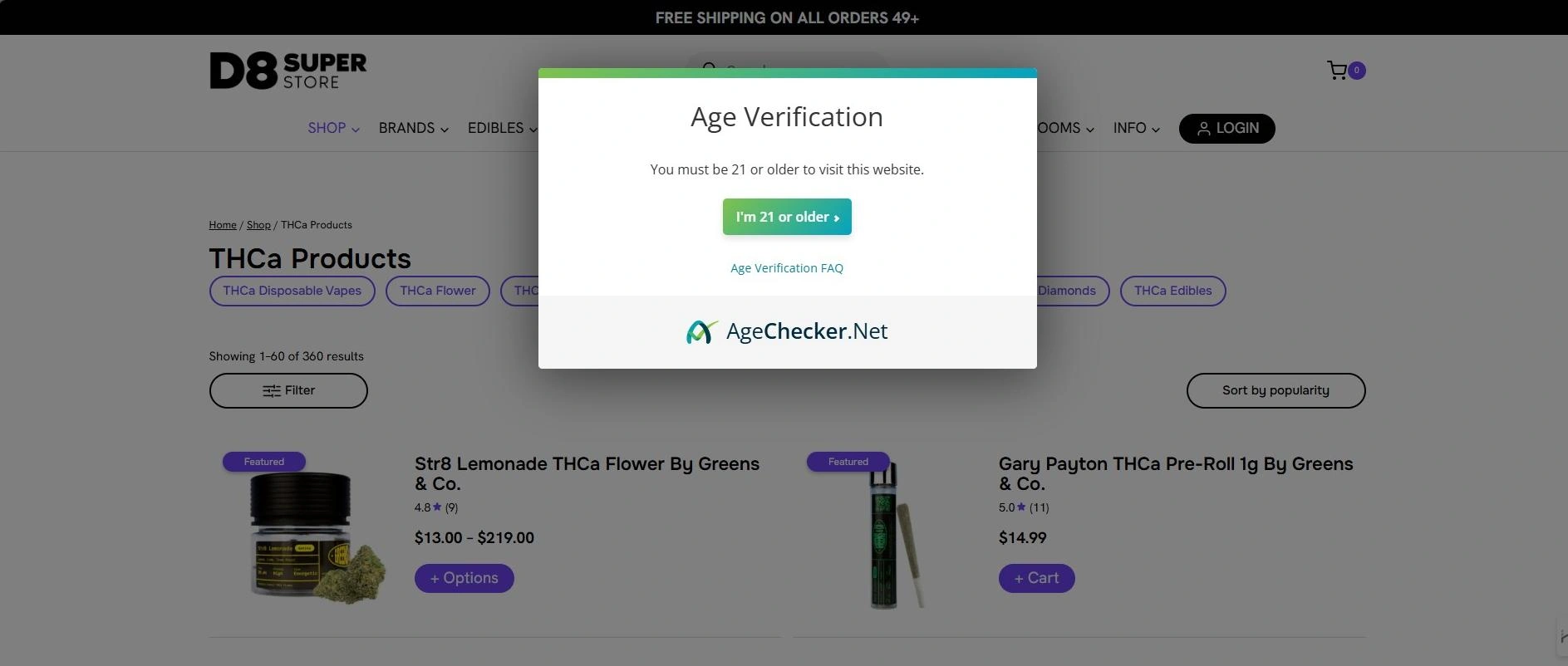
Task: Open the Age Verification FAQ link
Action: click(x=786, y=268)
